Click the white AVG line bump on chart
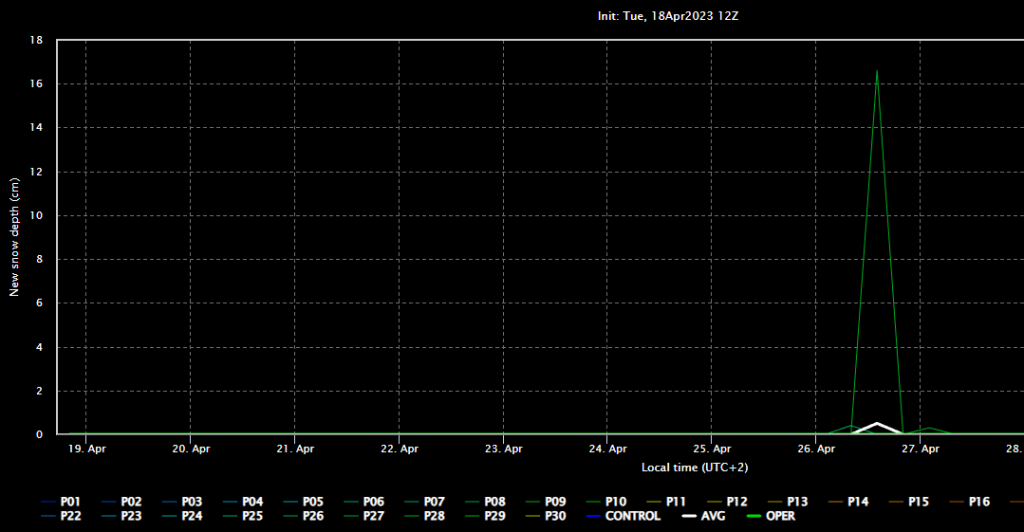 pos(877,424)
